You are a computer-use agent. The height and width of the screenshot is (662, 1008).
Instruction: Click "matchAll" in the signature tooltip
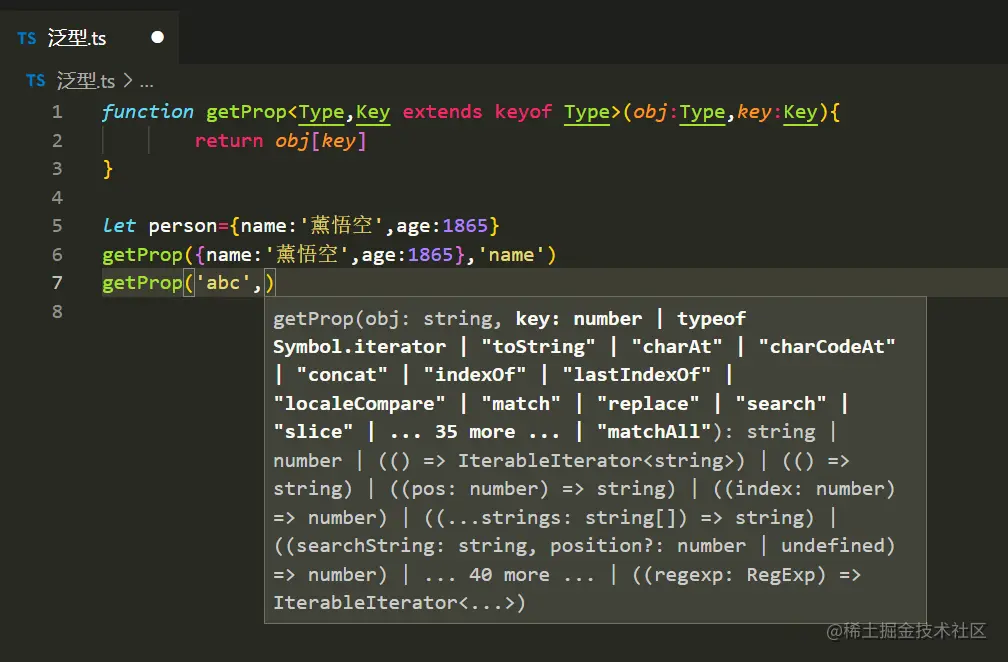(x=654, y=432)
